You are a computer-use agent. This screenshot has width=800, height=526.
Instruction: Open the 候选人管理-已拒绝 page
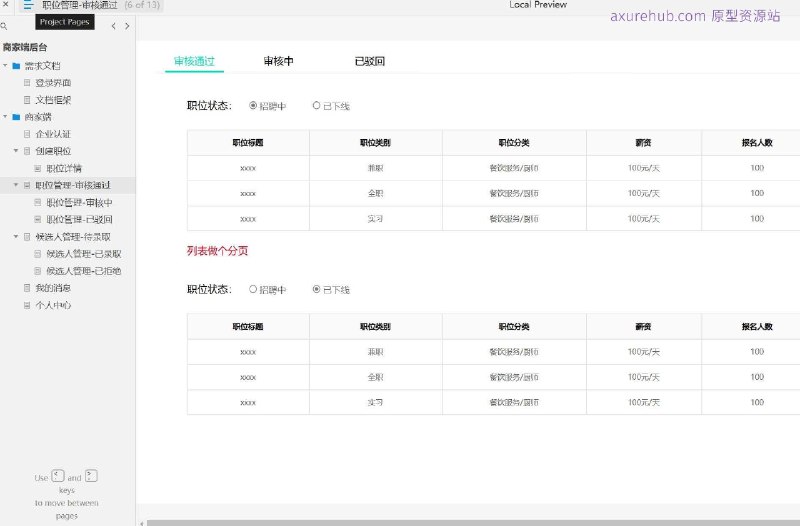tap(84, 271)
